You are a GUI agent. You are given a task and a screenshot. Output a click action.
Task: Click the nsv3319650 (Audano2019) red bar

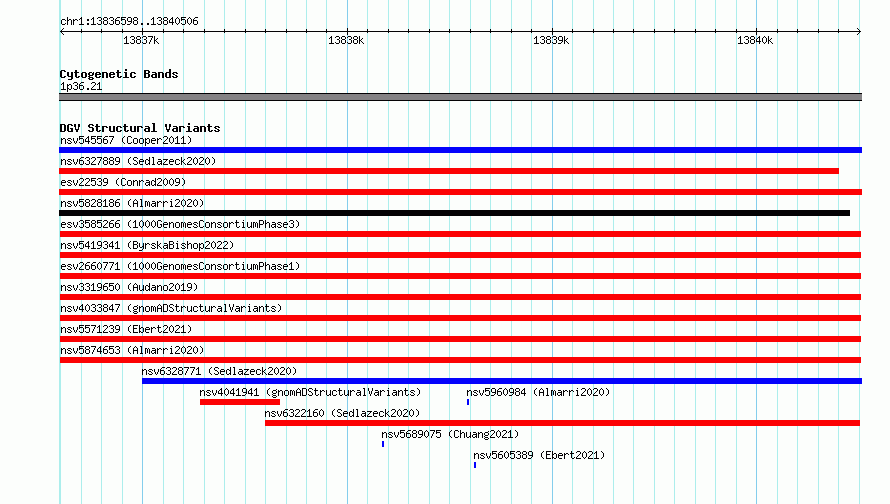pos(460,297)
